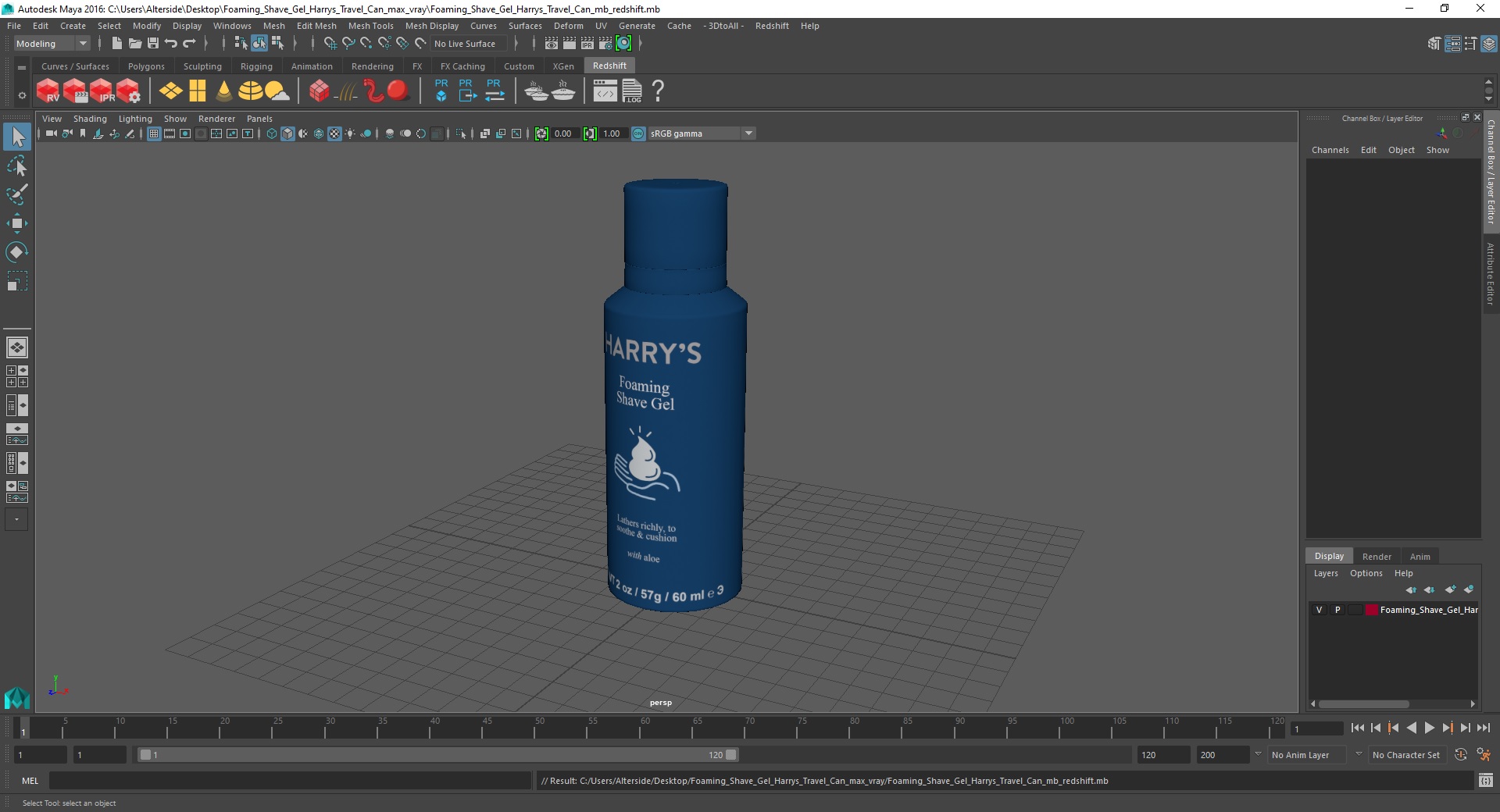This screenshot has width=1500, height=812.
Task: Create a new scene file
Action: [116, 44]
